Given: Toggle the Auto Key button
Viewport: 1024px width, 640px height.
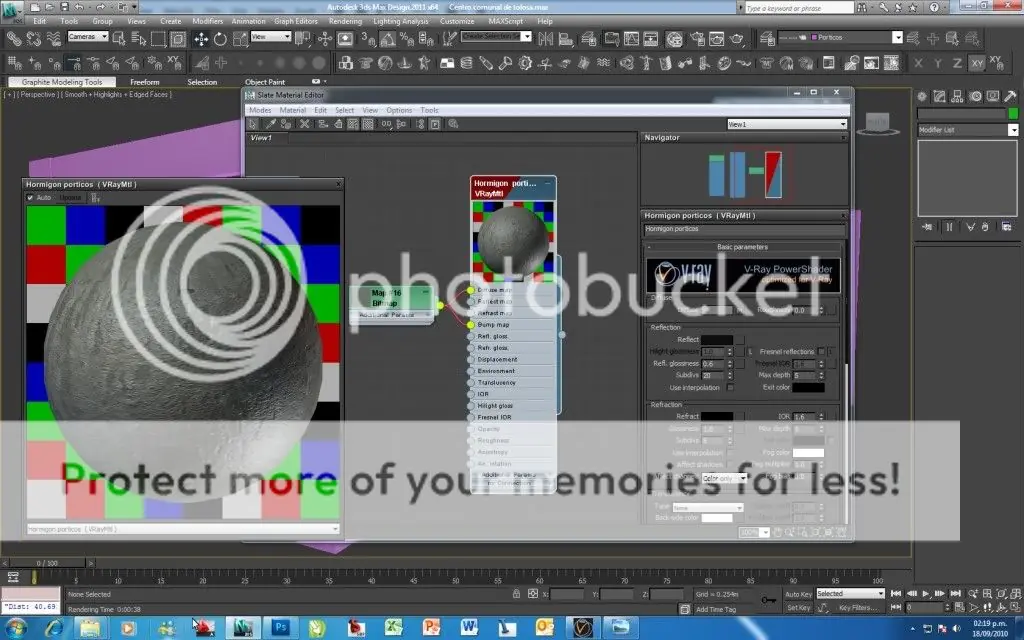Looking at the screenshot, I should (797, 594).
